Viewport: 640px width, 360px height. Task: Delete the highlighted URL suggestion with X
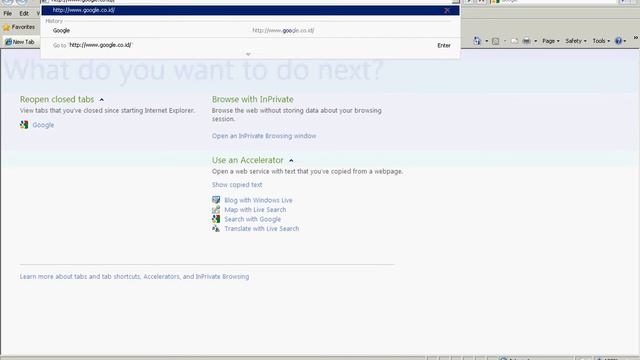(447, 10)
